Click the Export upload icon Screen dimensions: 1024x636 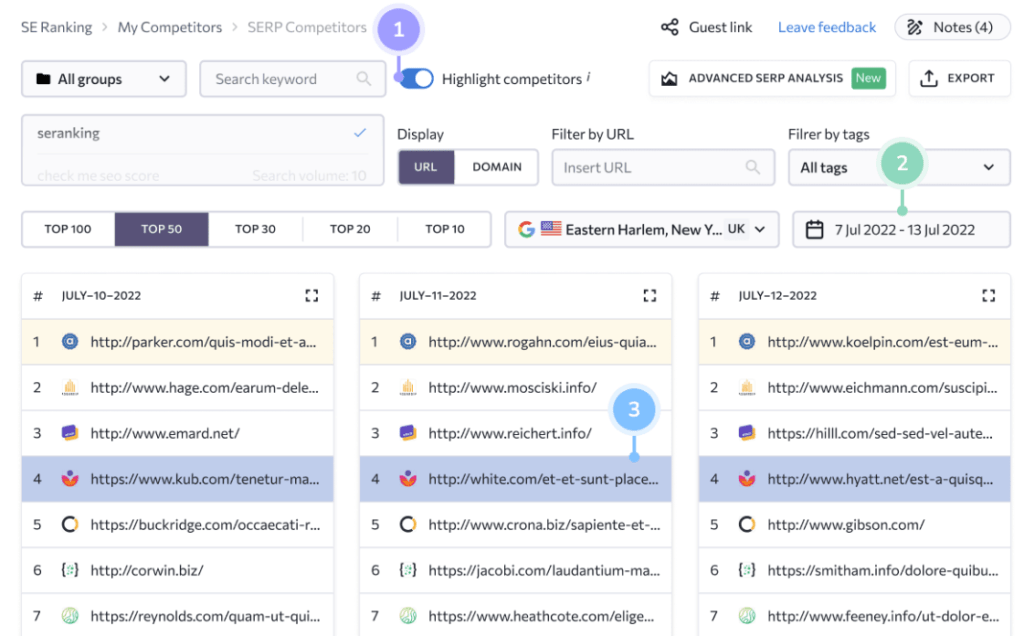pyautogui.click(x=929, y=78)
